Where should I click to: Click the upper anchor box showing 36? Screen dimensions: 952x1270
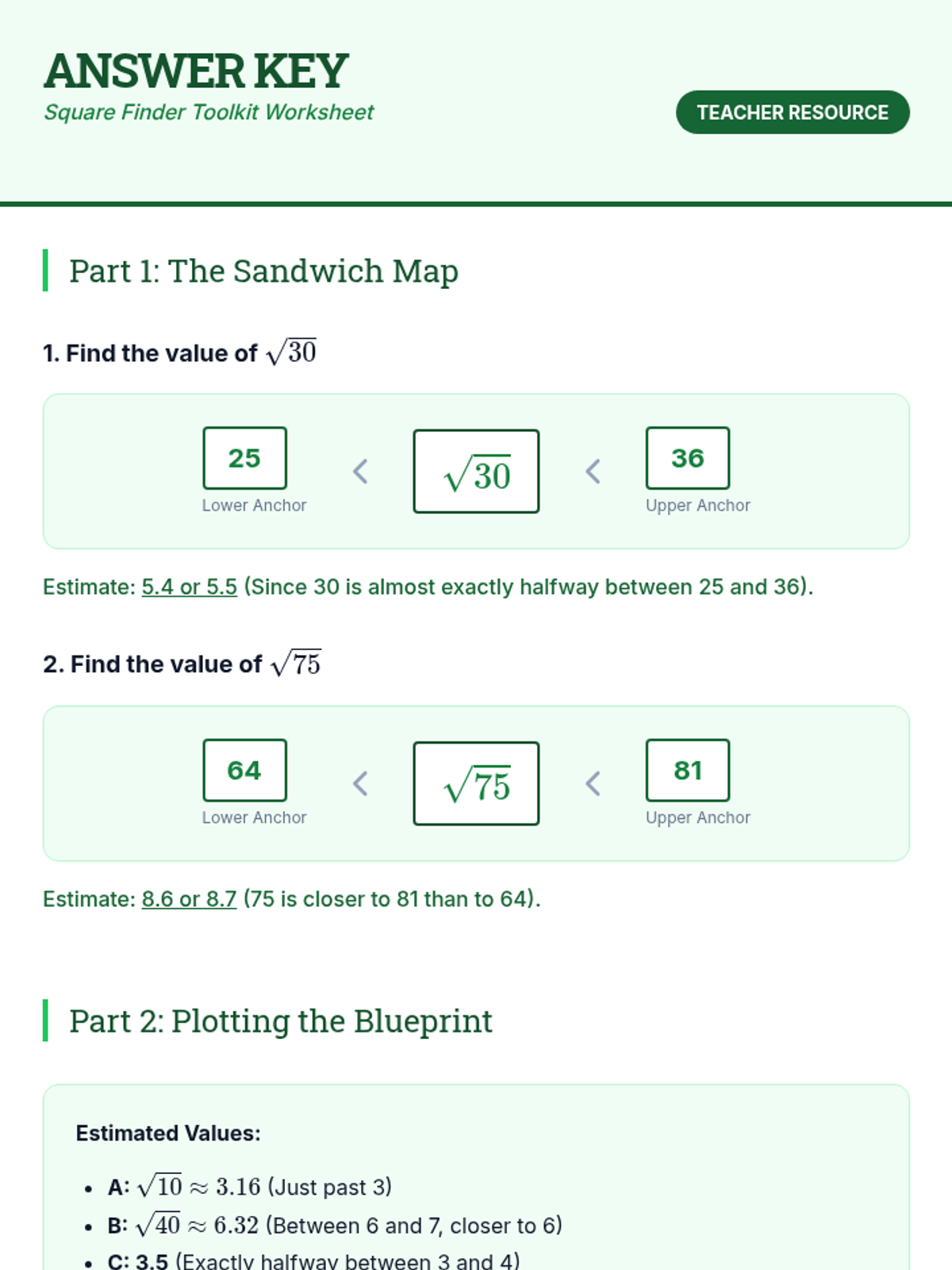(687, 458)
